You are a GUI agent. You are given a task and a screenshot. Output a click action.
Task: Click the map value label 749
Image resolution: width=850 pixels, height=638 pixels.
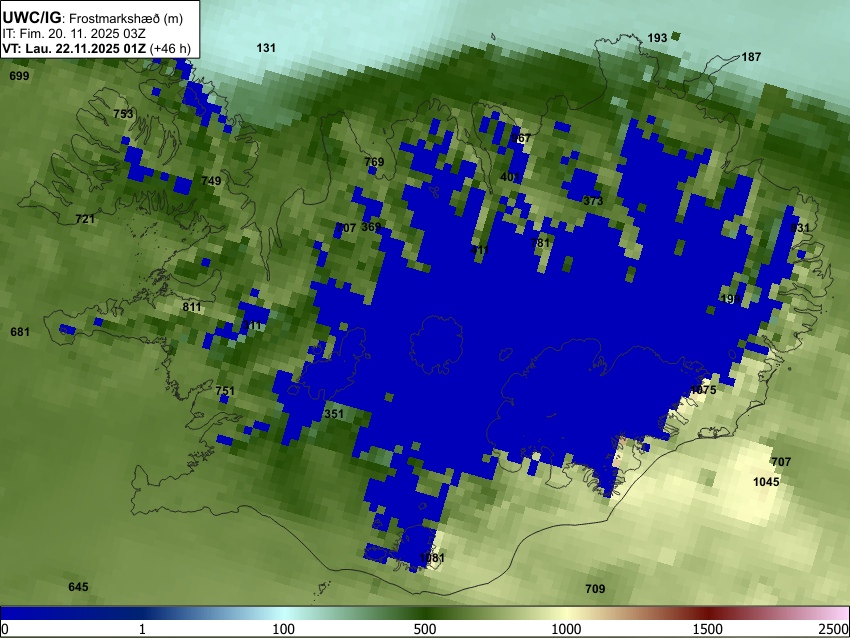click(211, 181)
